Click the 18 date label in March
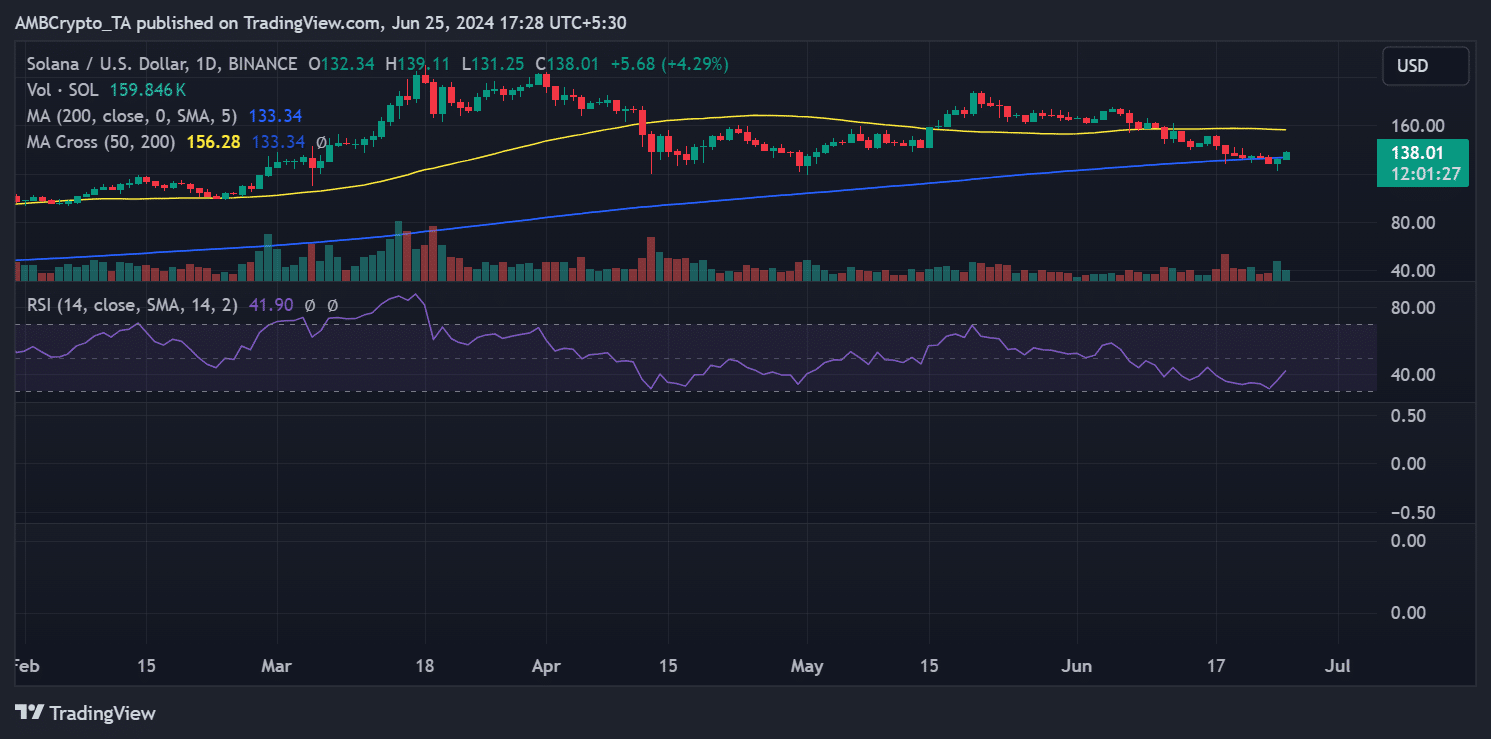The image size is (1491, 739). pos(425,666)
